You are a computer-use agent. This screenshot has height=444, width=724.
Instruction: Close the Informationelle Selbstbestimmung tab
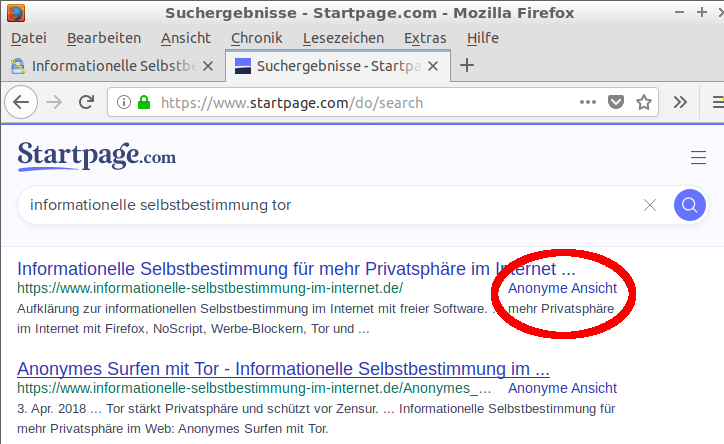pos(208,66)
